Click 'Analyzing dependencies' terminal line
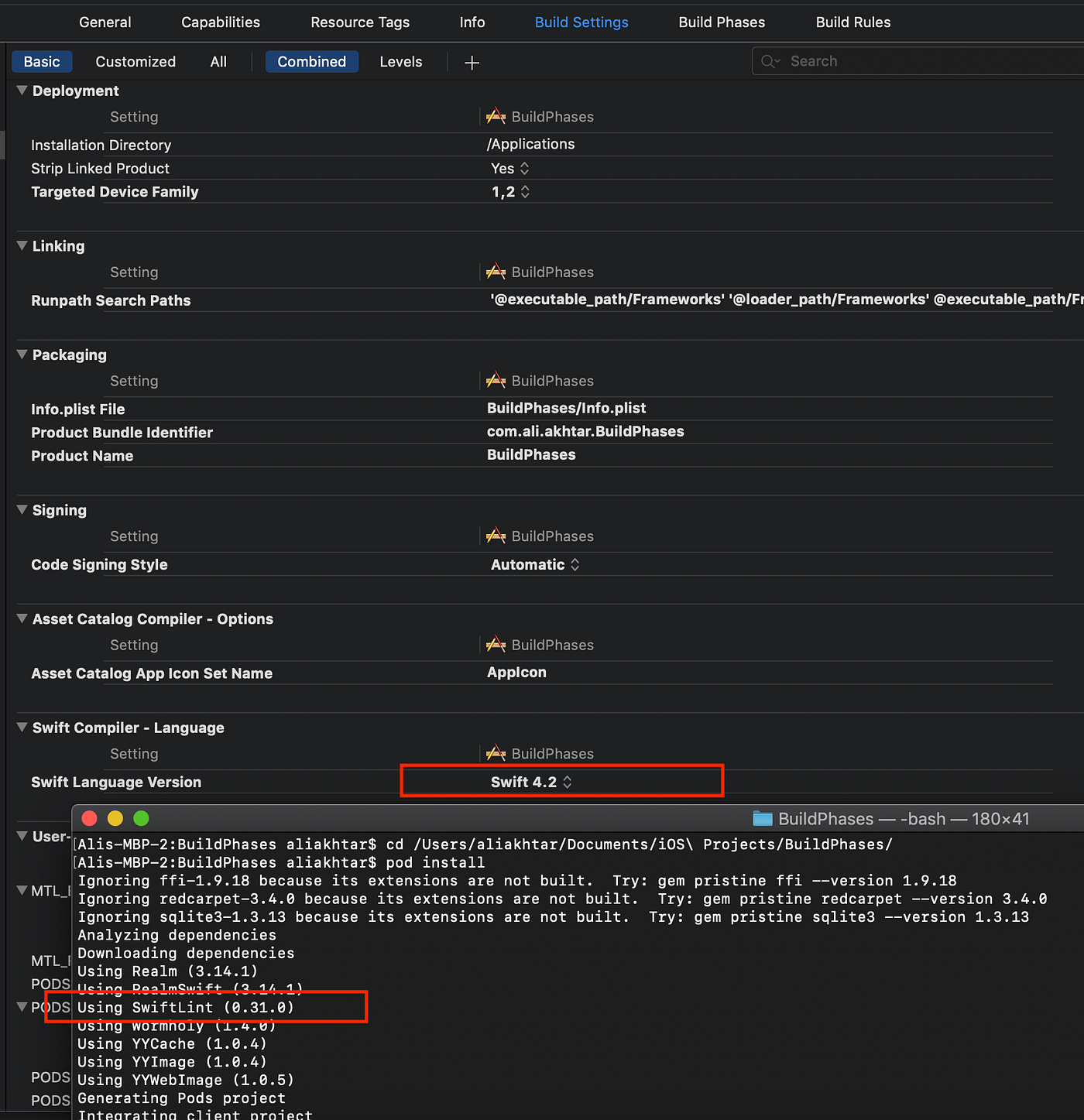The height and width of the screenshot is (1120, 1084). coord(177,934)
